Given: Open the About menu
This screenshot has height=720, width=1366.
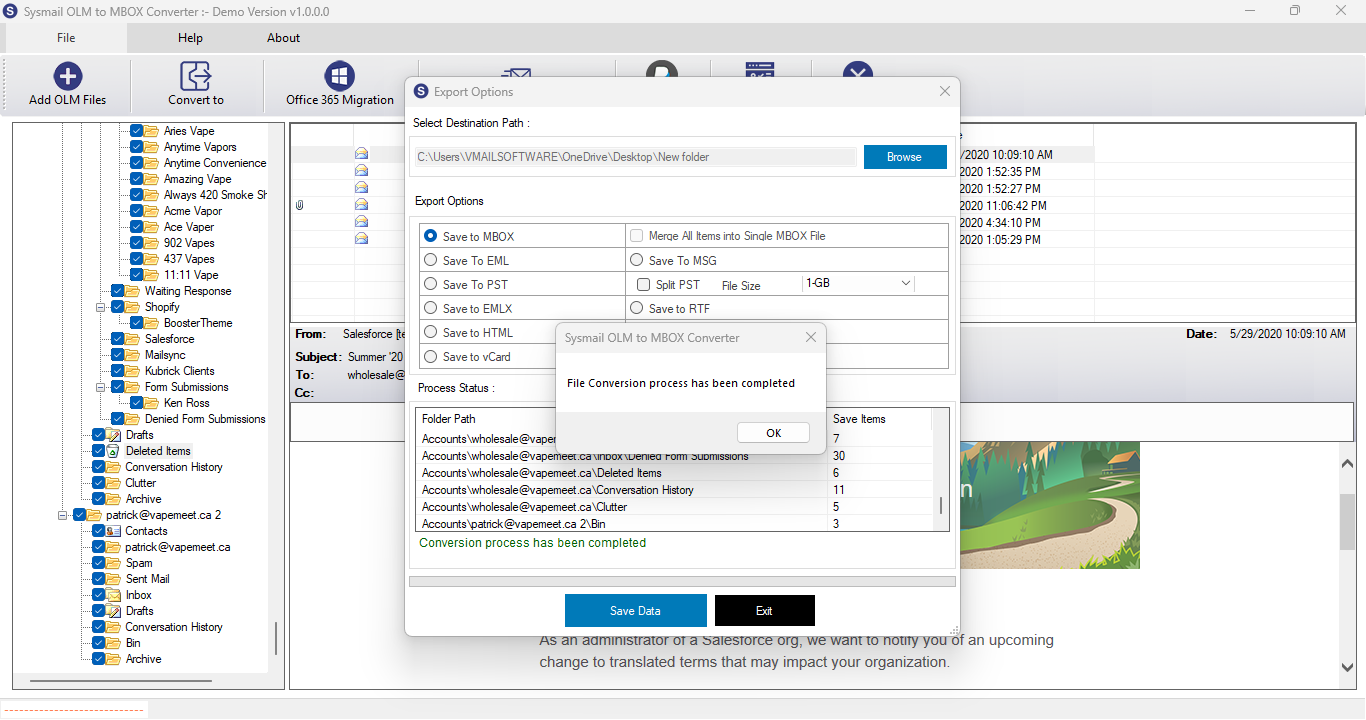Looking at the screenshot, I should pyautogui.click(x=283, y=38).
